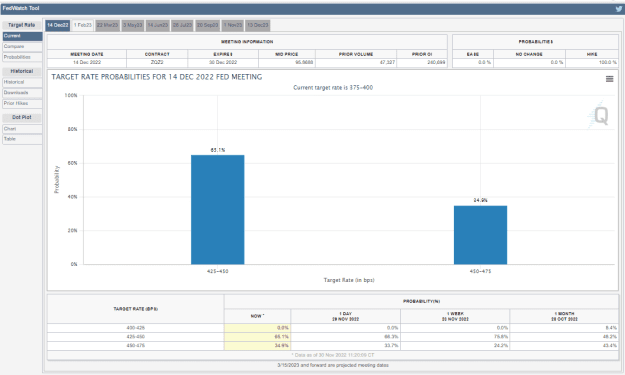
Task: Click the 450-475 target rate row label
Action: pos(136,346)
